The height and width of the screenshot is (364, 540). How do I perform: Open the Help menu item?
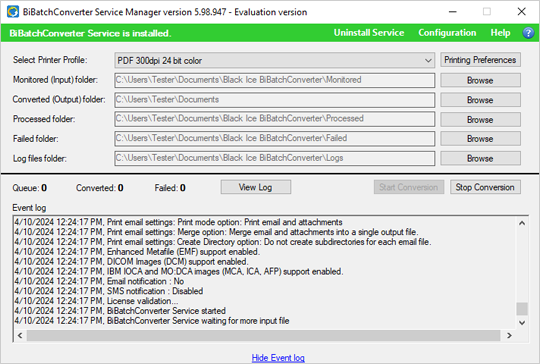point(500,33)
